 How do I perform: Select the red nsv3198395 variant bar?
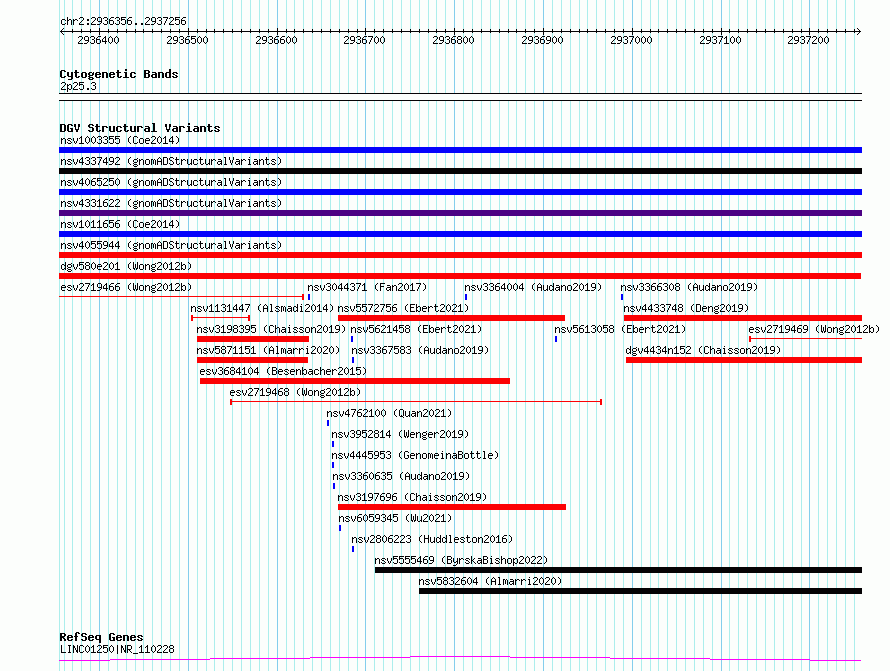pos(253,339)
